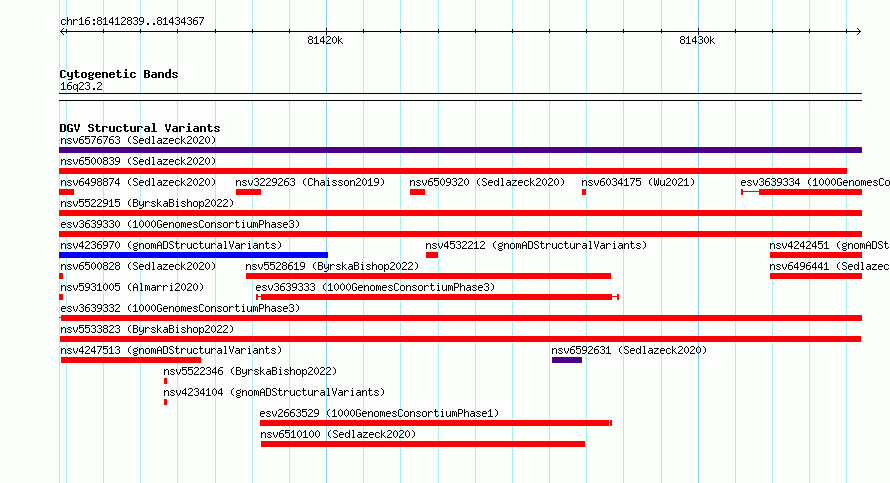Screen dimensions: 890x483
Task: Open the nsv4242451 variant label
Action: [x=829, y=245]
